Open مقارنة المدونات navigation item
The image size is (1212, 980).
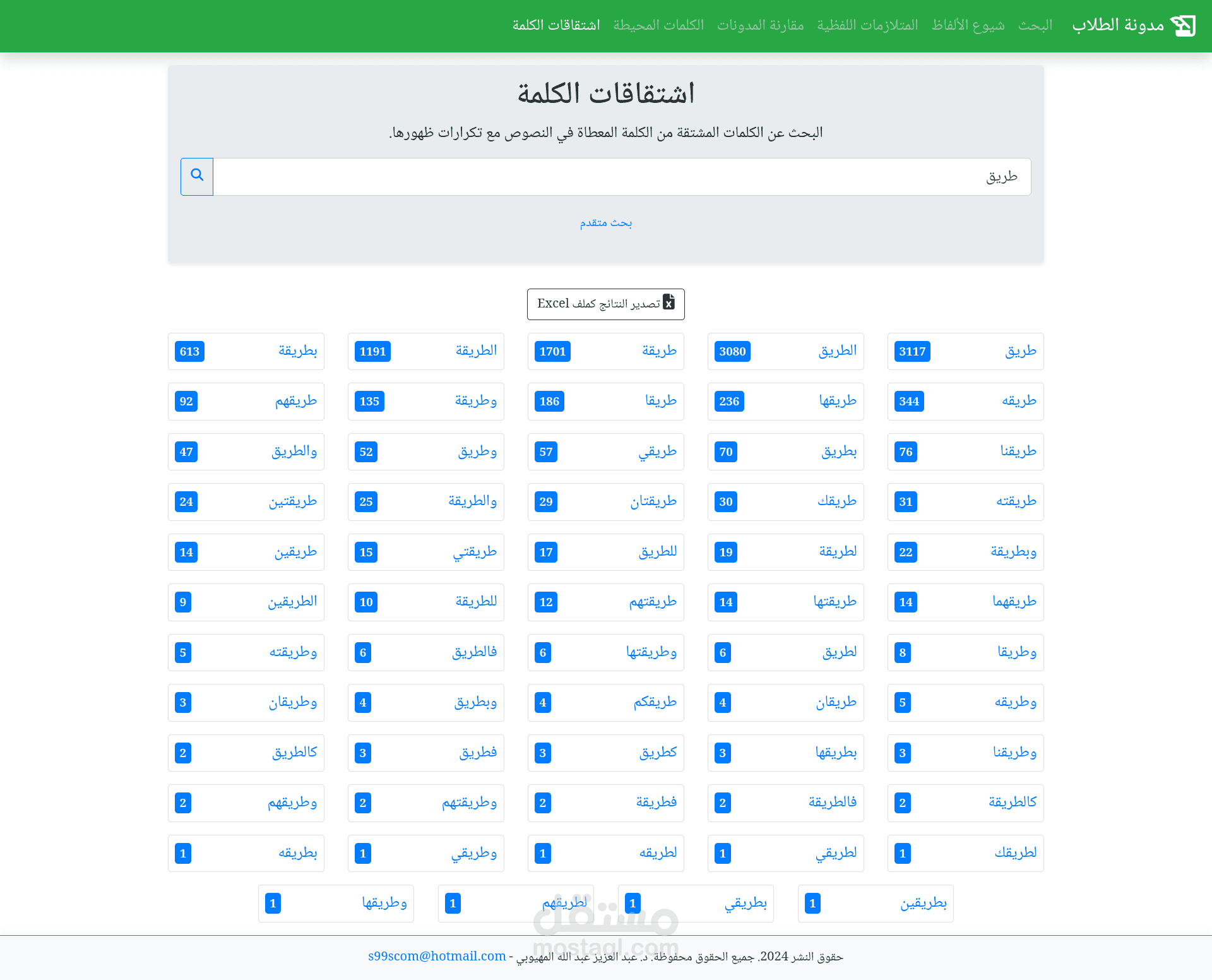pyautogui.click(x=760, y=25)
